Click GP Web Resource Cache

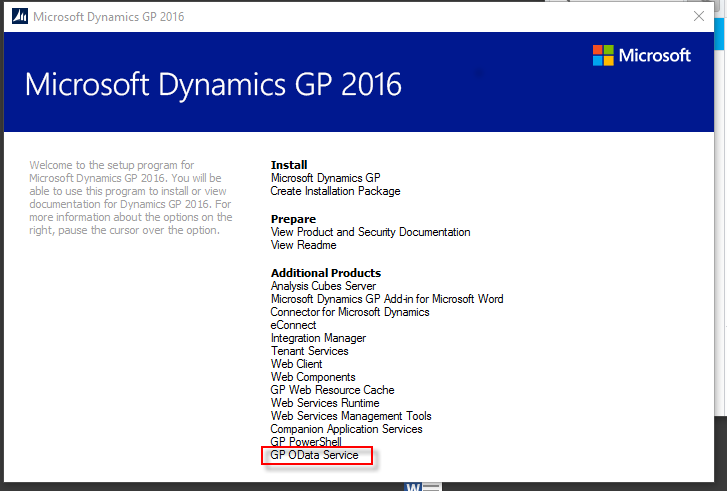click(x=332, y=390)
